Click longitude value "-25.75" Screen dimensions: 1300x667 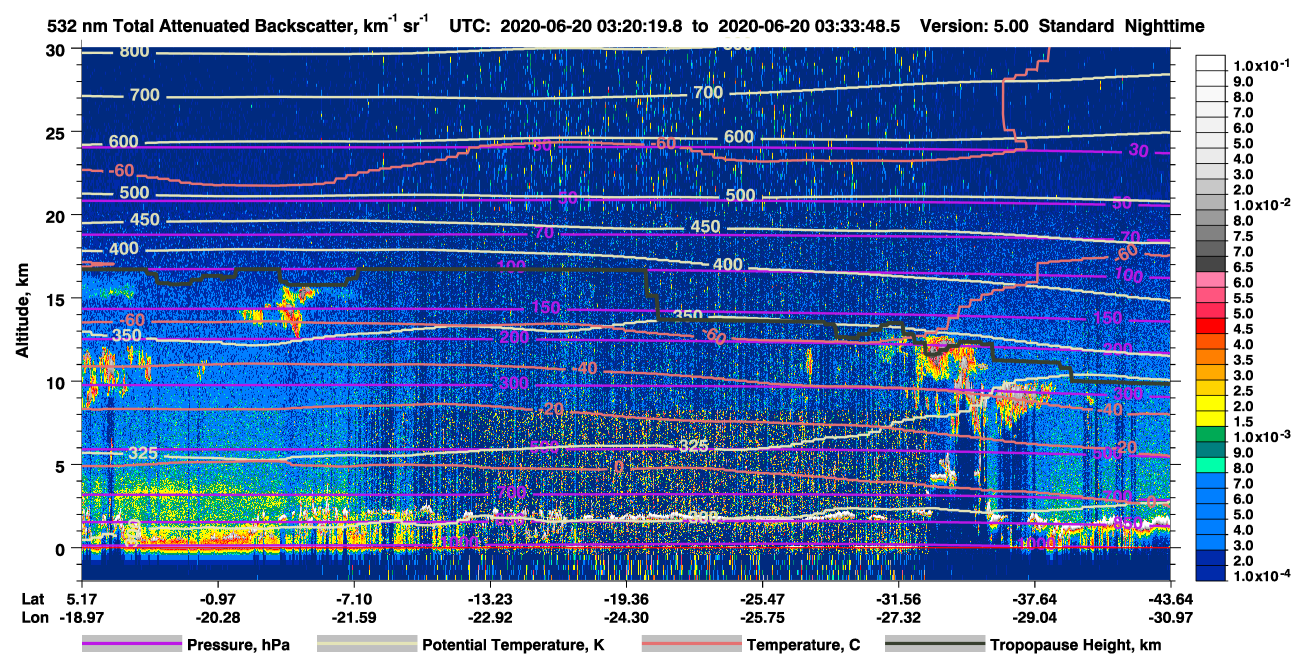tap(762, 617)
